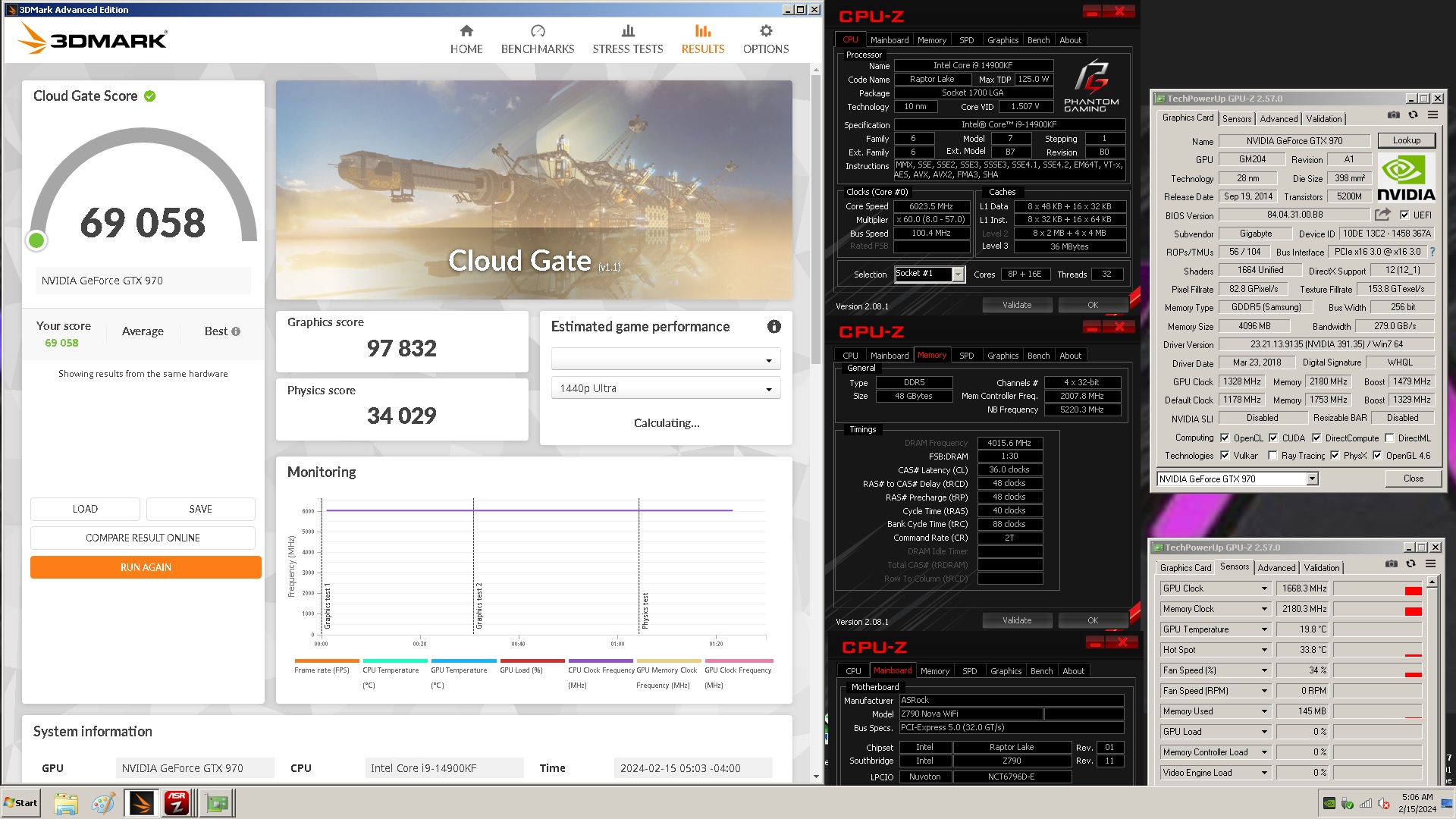This screenshot has height=819, width=1456.
Task: Switch to Advanced tab in upper GPU-Z
Action: coord(1279,119)
